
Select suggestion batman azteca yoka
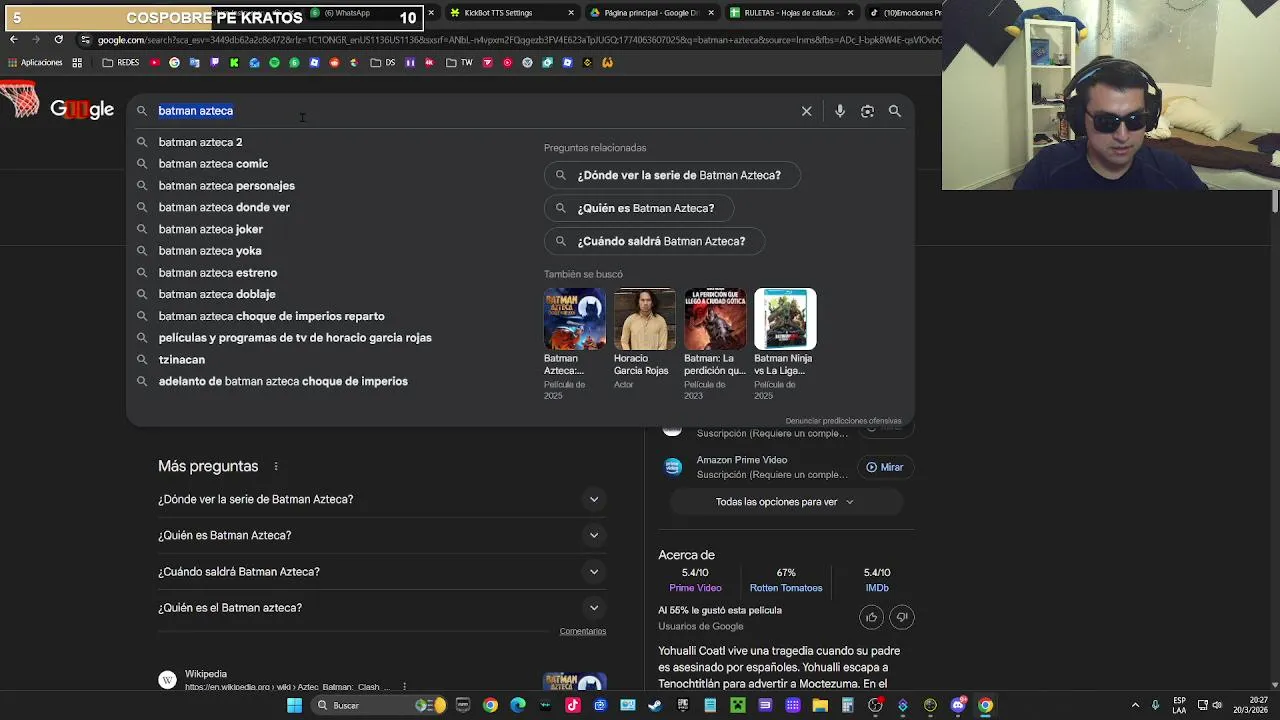coord(210,251)
